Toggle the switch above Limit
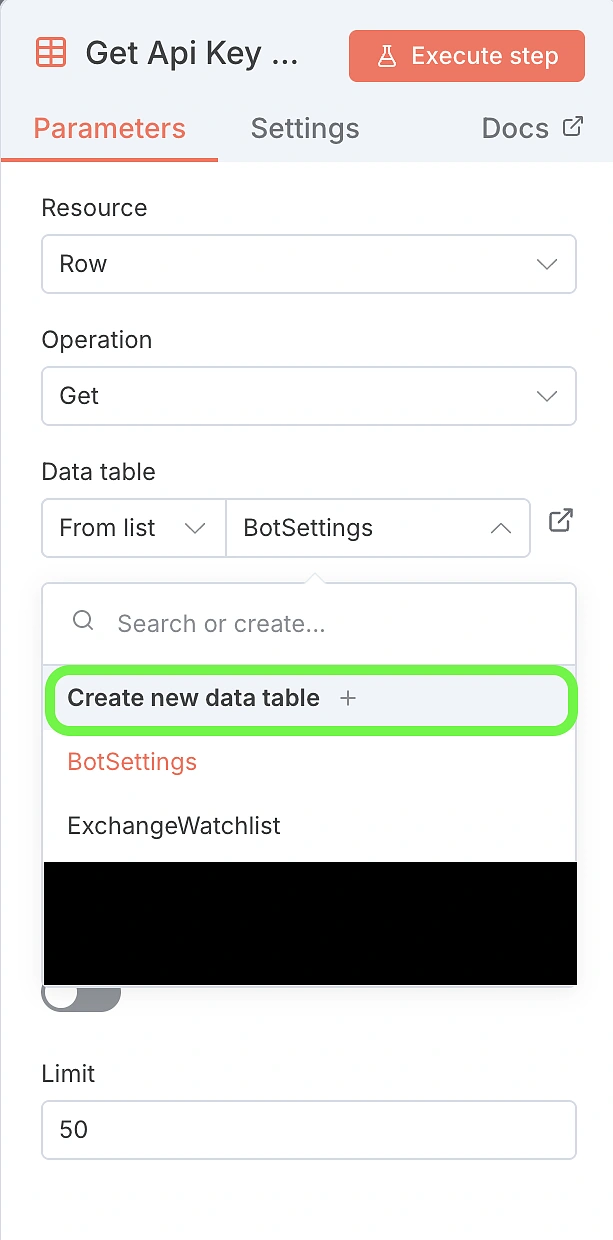 tap(81, 996)
